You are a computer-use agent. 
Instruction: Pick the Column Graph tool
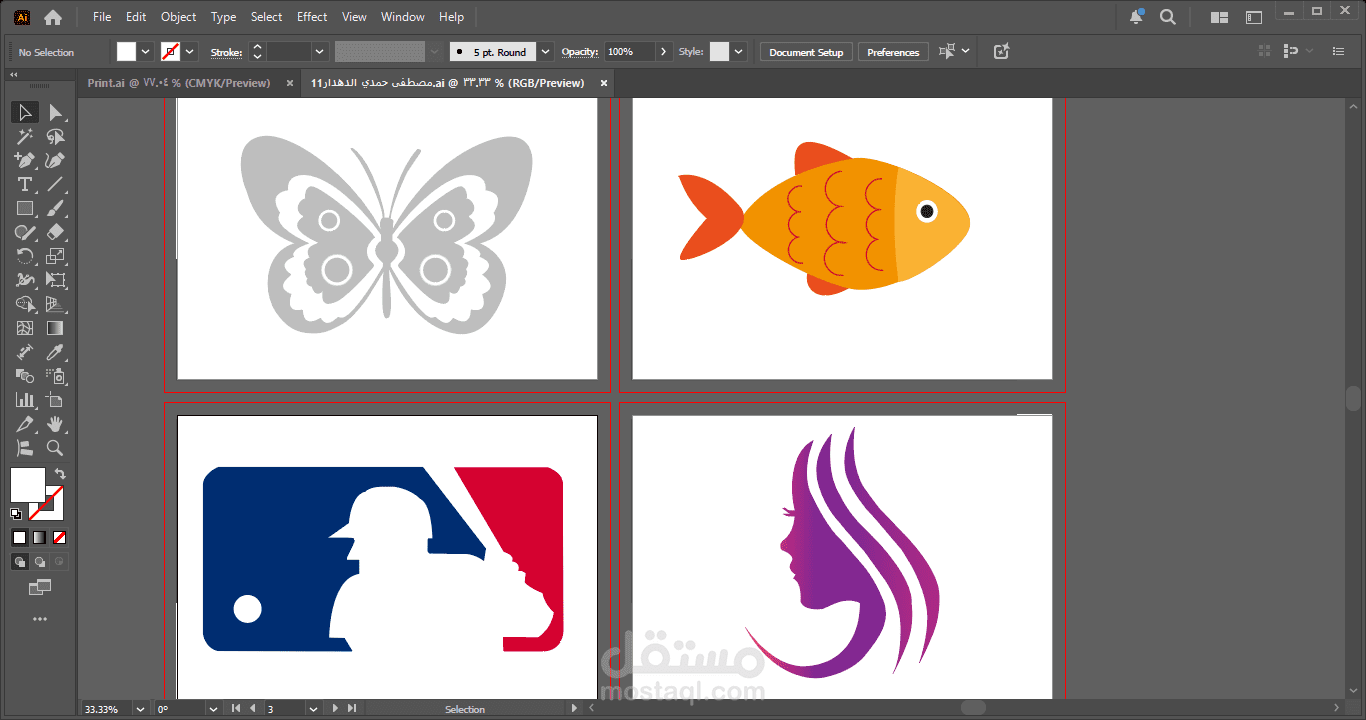pyautogui.click(x=25, y=400)
